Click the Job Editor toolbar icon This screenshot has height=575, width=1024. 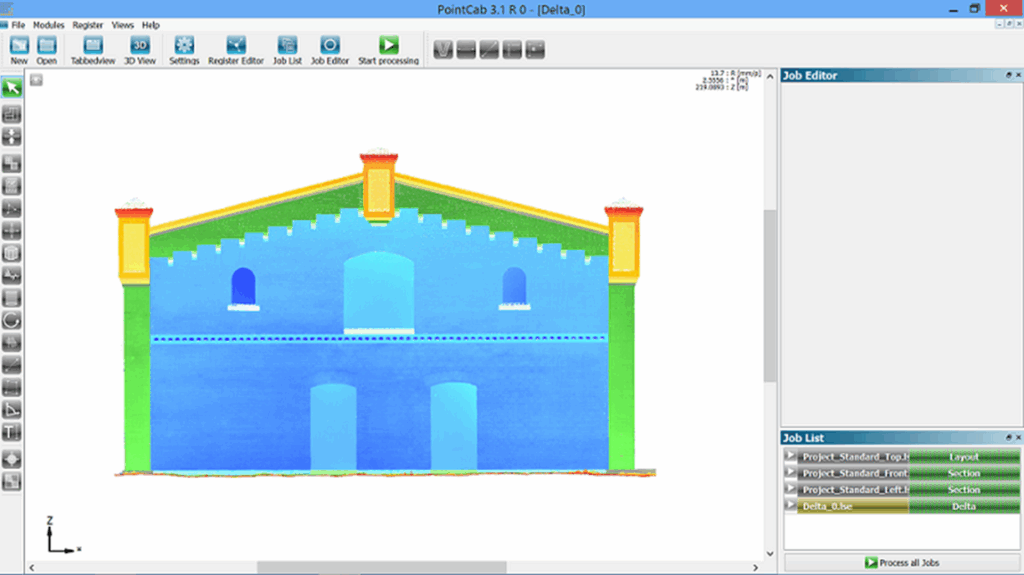click(x=330, y=46)
